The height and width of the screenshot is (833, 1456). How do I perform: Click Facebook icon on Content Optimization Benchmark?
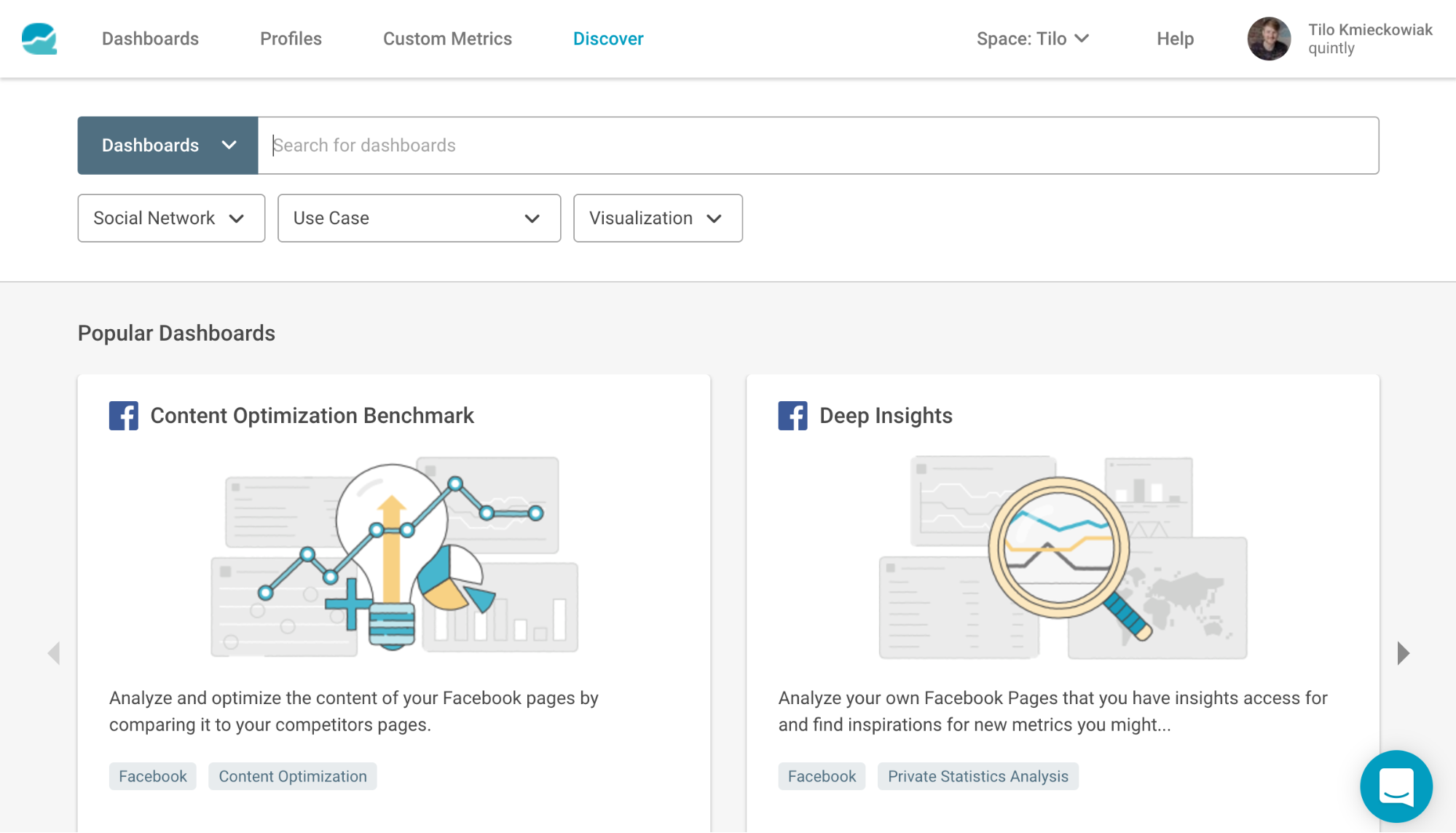[123, 416]
